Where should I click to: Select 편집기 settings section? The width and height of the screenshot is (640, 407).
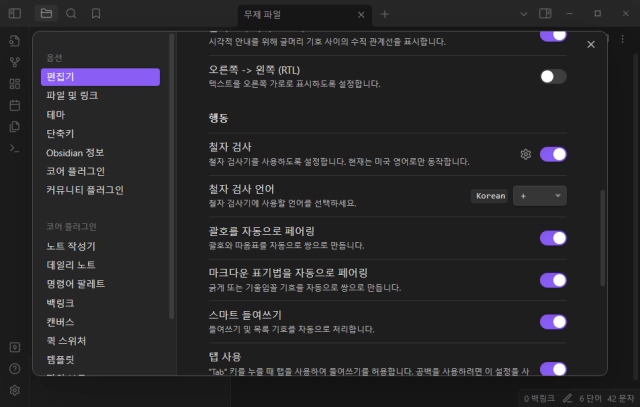coord(100,77)
